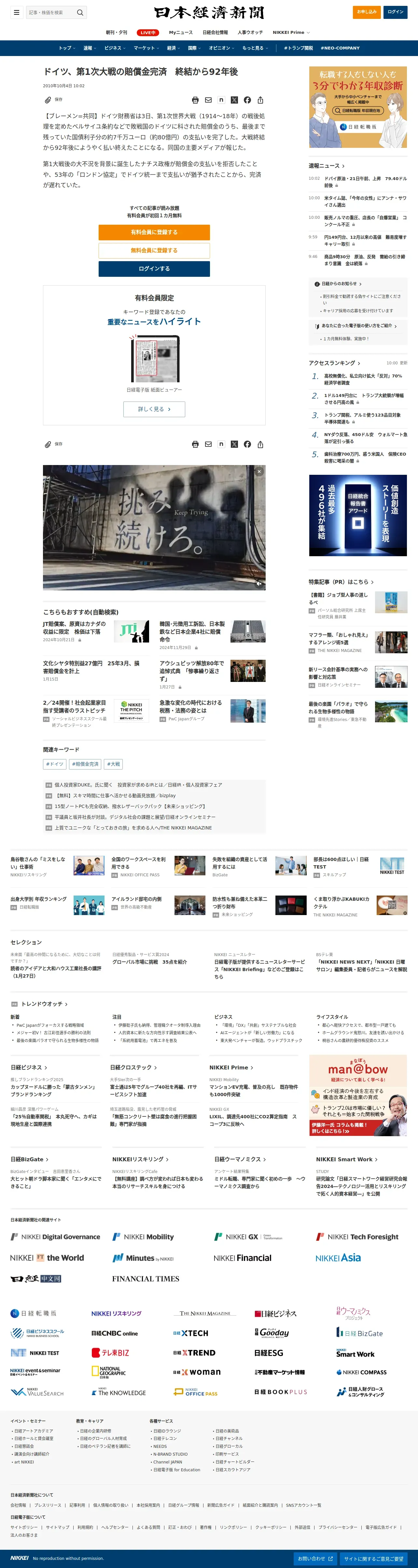Viewport: 418px width, 1568px height.
Task: Expand the 速報 navigation dropdown
Action: point(90,48)
